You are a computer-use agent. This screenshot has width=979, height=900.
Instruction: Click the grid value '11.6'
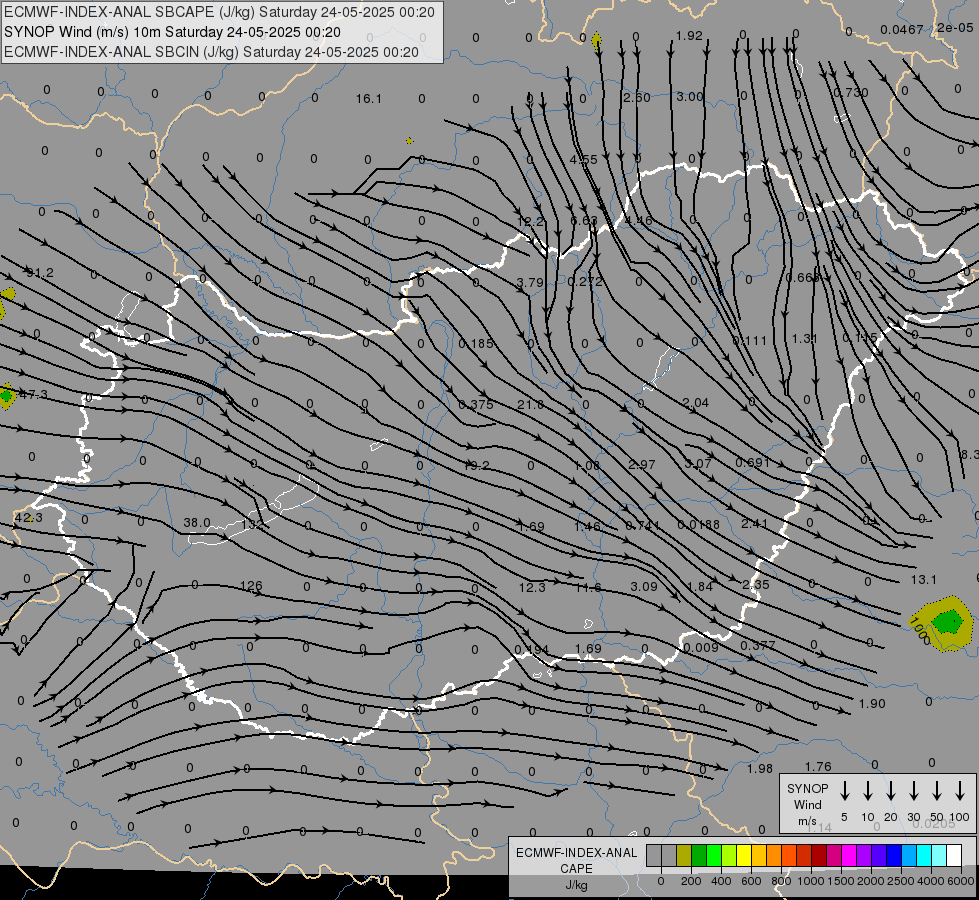[x=588, y=587]
